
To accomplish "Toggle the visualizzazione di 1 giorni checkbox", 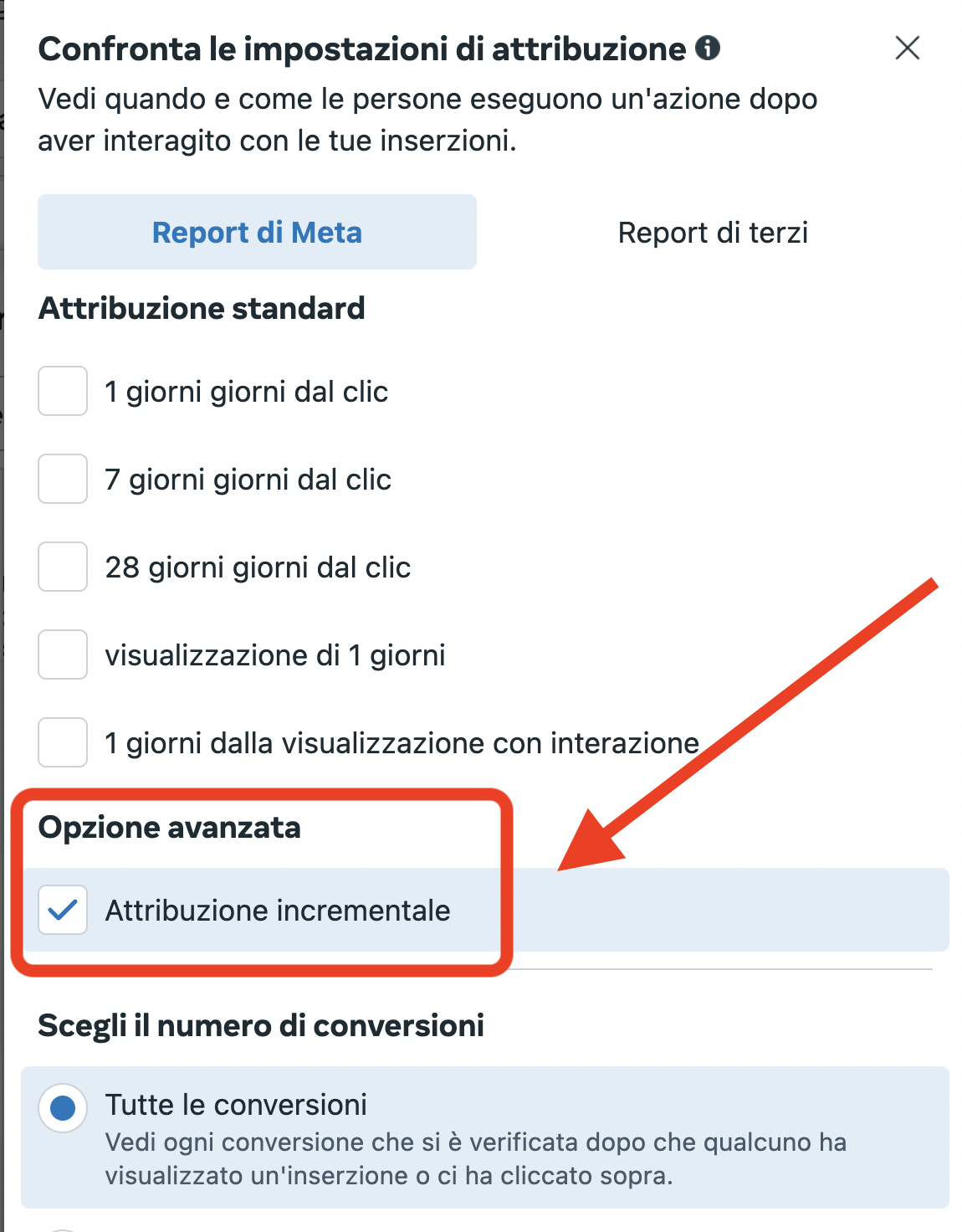I will coord(63,654).
